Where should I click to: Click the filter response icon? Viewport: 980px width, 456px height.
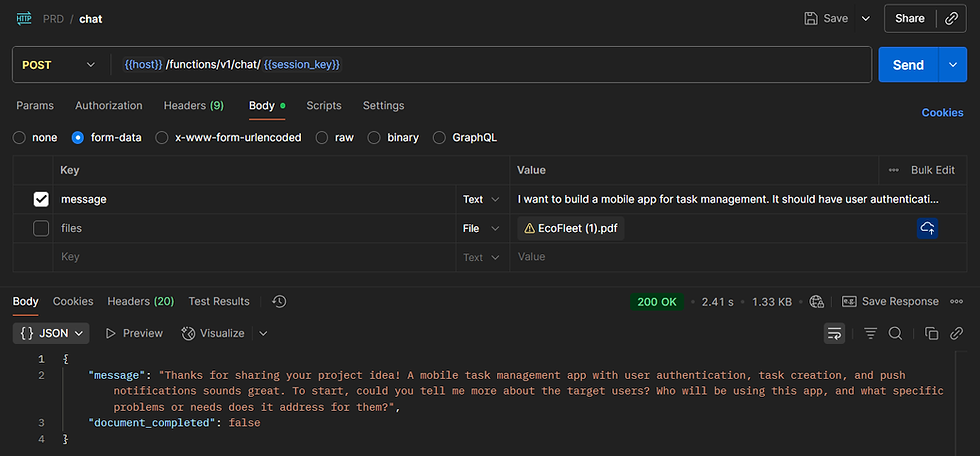tap(870, 334)
